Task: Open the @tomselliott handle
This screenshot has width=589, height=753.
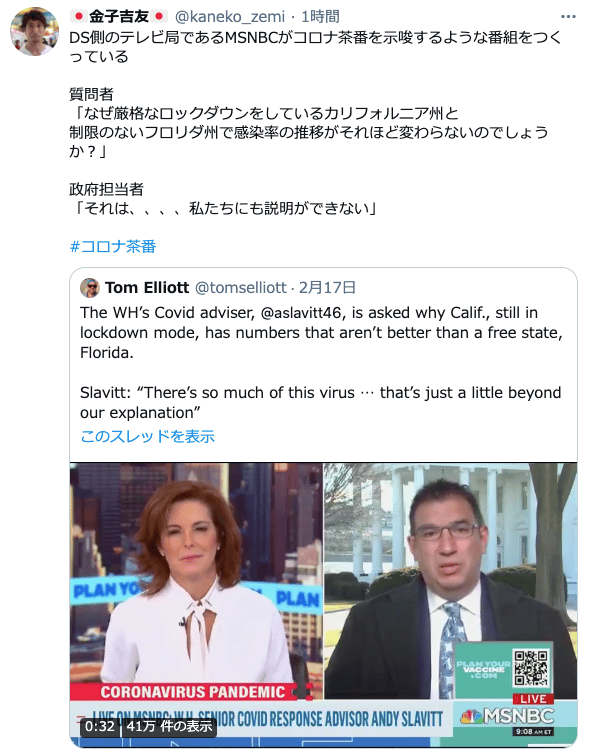Action: coord(241,288)
